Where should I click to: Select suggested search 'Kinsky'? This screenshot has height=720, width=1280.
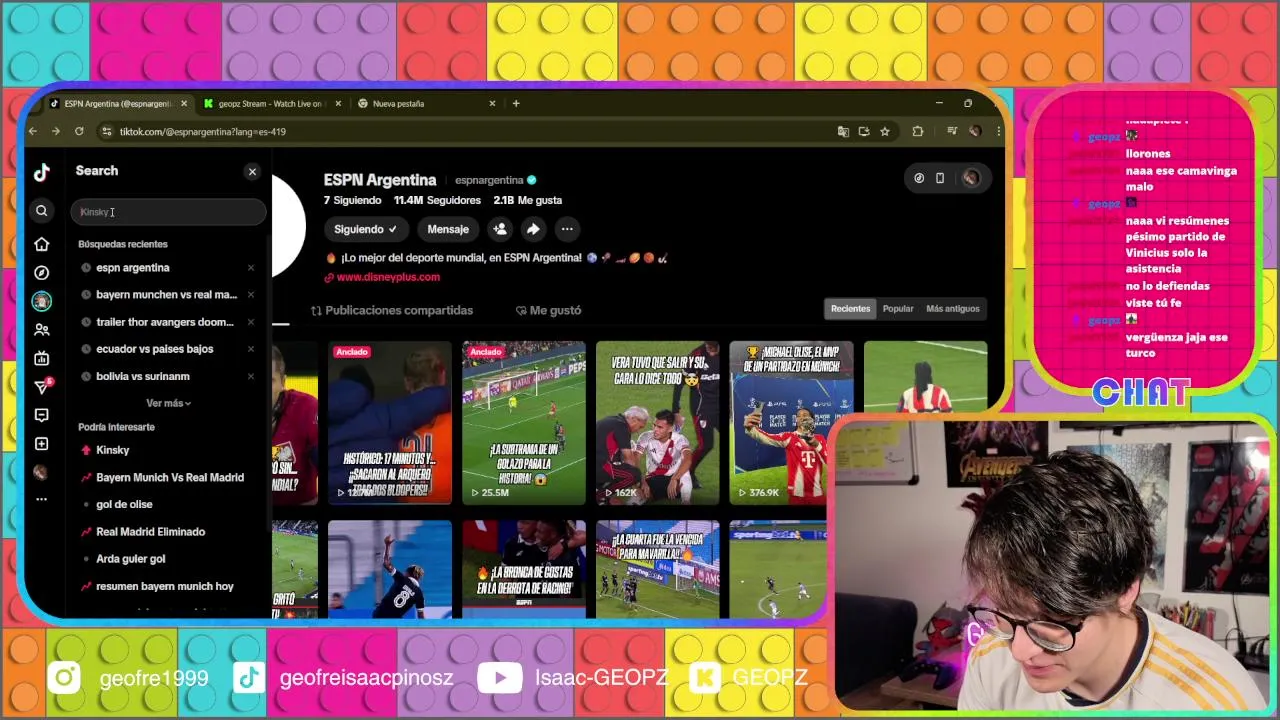click(x=112, y=450)
